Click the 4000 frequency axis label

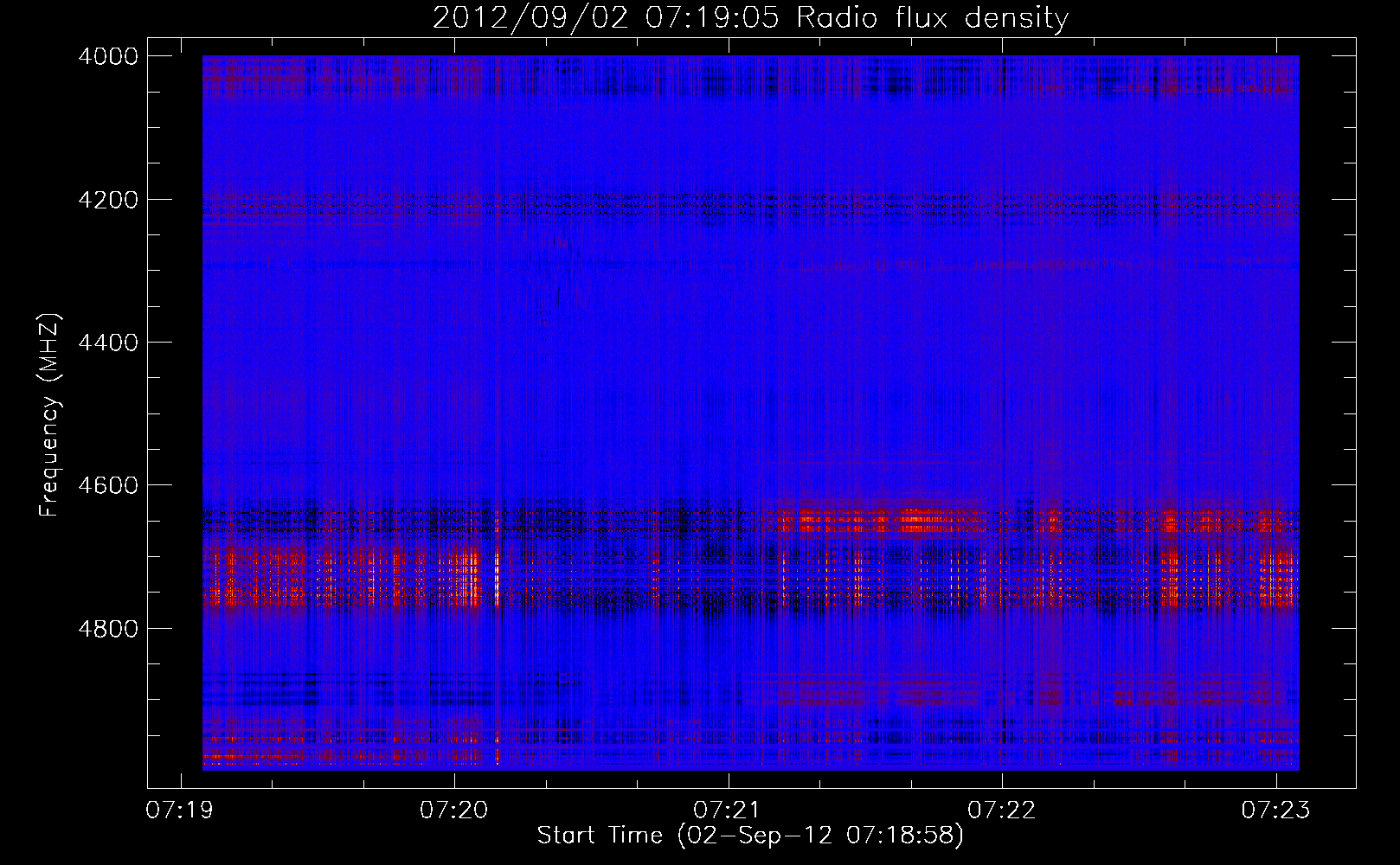tap(108, 56)
